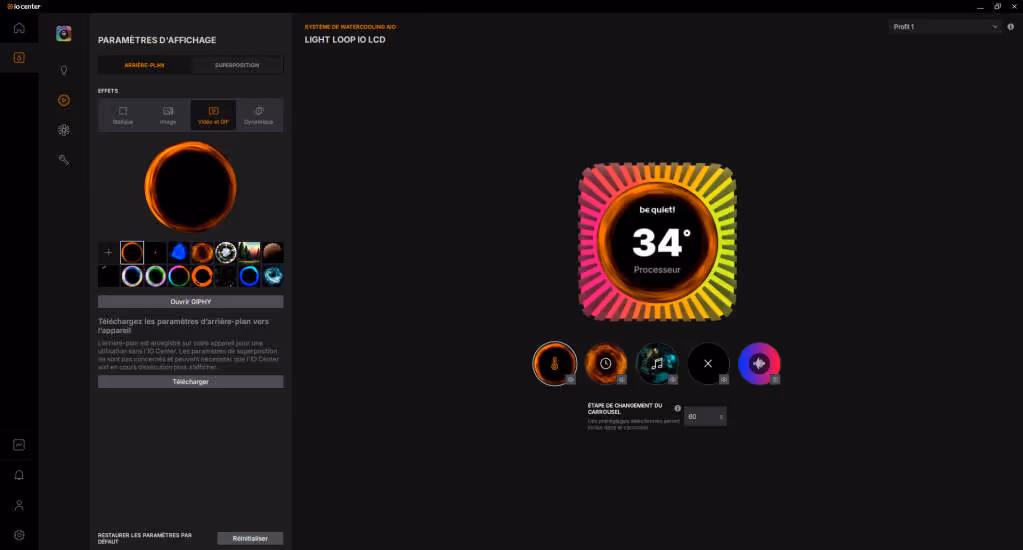Viewport: 1023px width, 550px height.
Task: Select the solid blue ring thumbnail
Action: point(249,276)
